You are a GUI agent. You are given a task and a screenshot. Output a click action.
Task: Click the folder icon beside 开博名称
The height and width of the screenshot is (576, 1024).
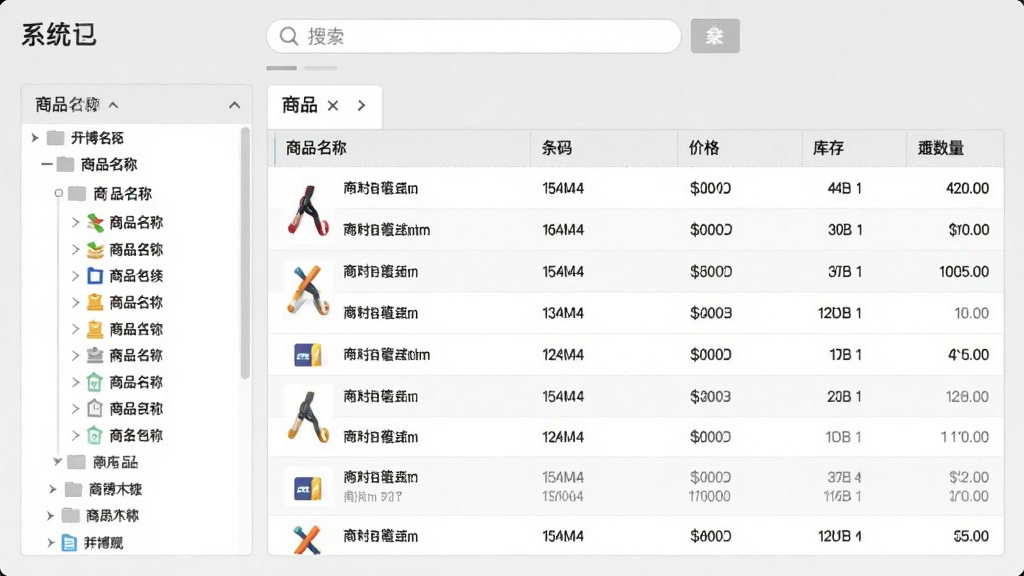pyautogui.click(x=56, y=138)
